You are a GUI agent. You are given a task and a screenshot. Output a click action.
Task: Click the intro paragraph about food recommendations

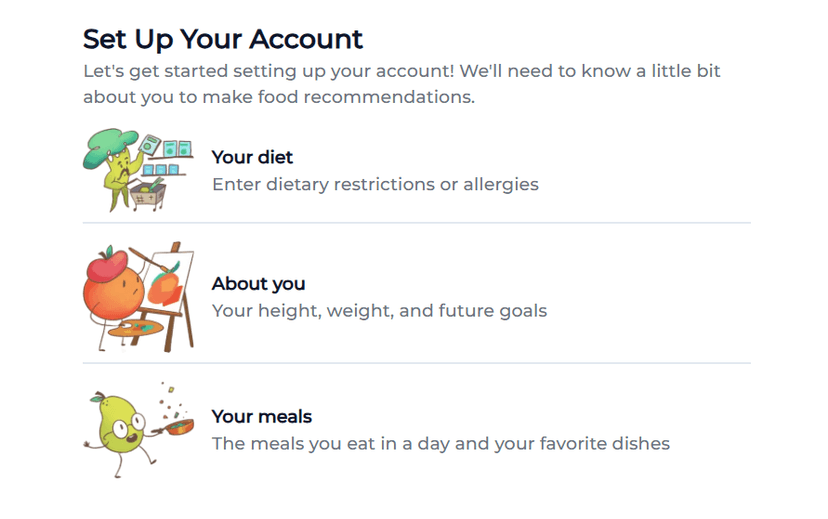coord(400,85)
